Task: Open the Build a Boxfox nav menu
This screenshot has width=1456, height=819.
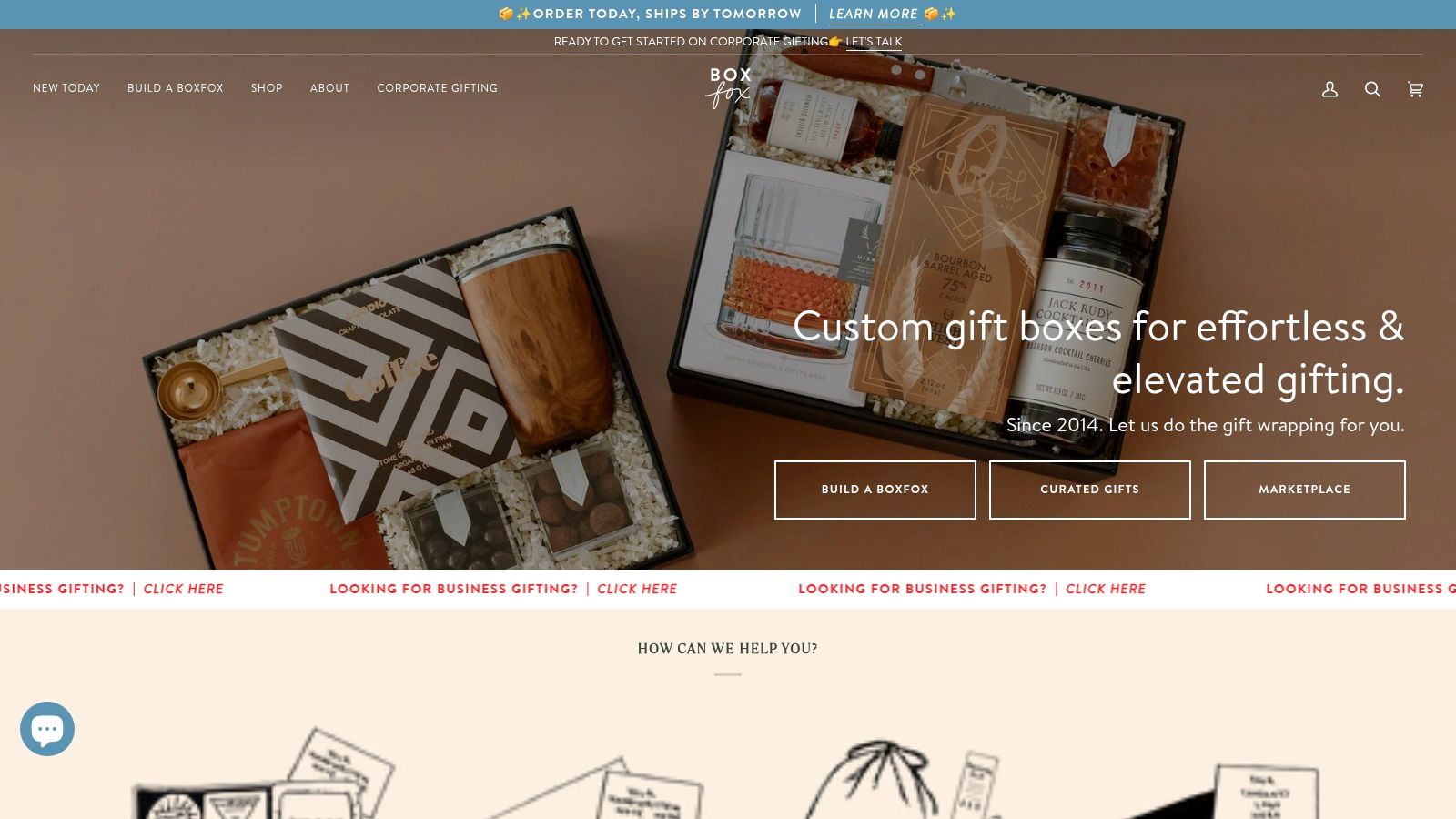Action: coord(176,88)
